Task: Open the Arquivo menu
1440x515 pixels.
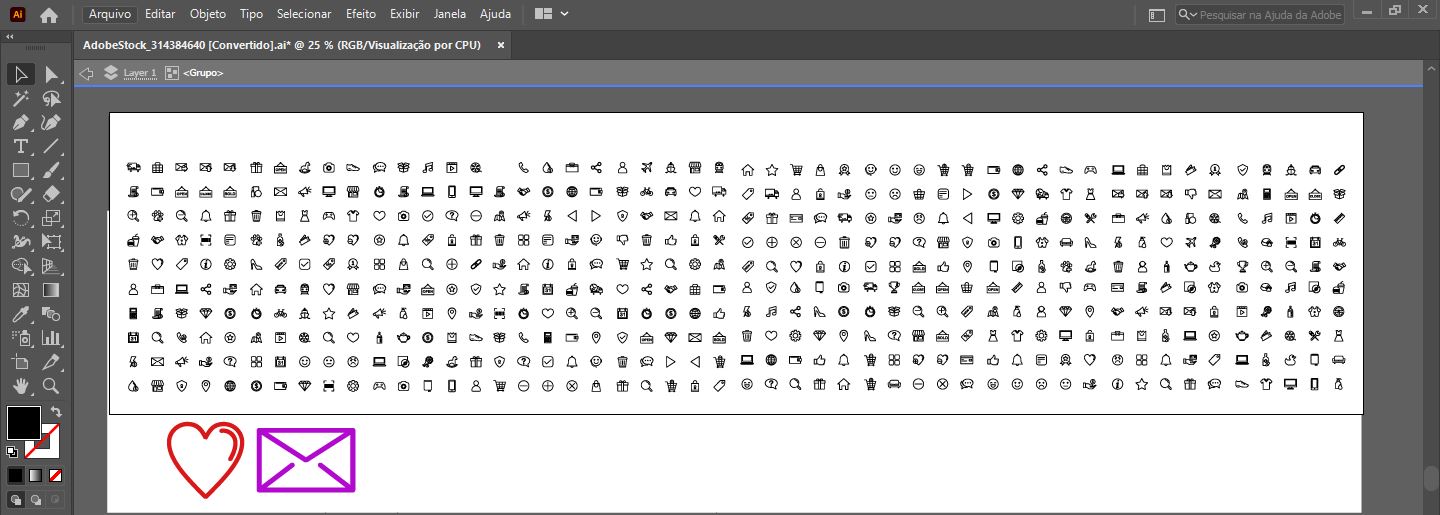Action: pos(108,14)
